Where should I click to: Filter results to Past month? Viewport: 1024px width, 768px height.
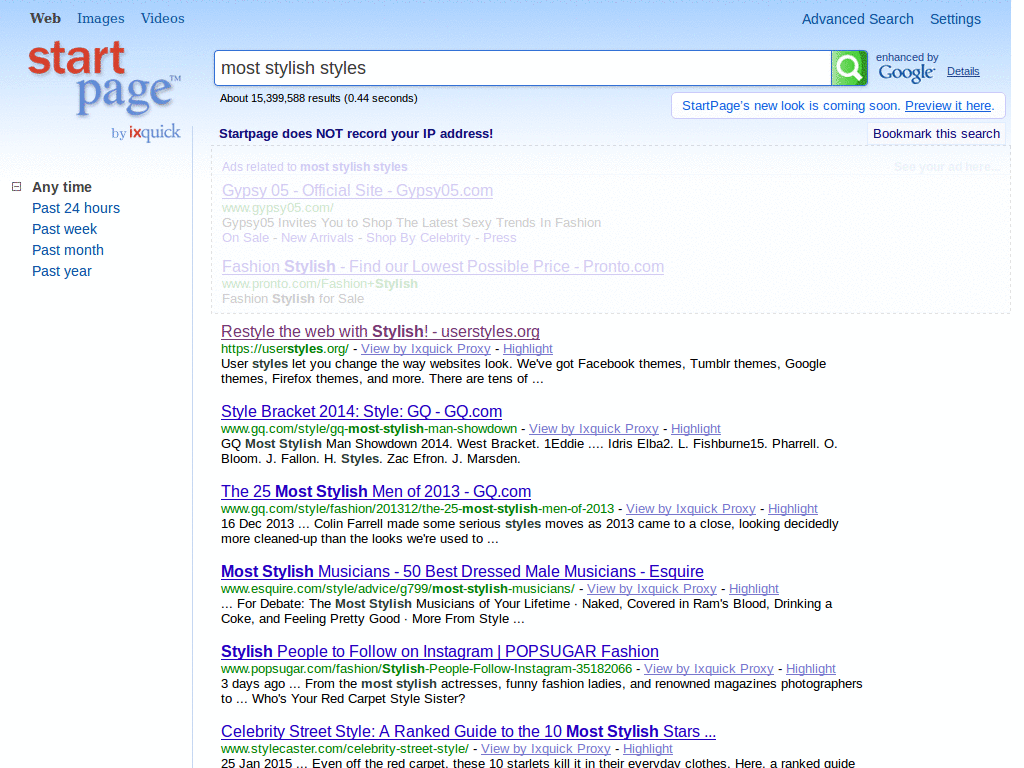click(x=68, y=250)
